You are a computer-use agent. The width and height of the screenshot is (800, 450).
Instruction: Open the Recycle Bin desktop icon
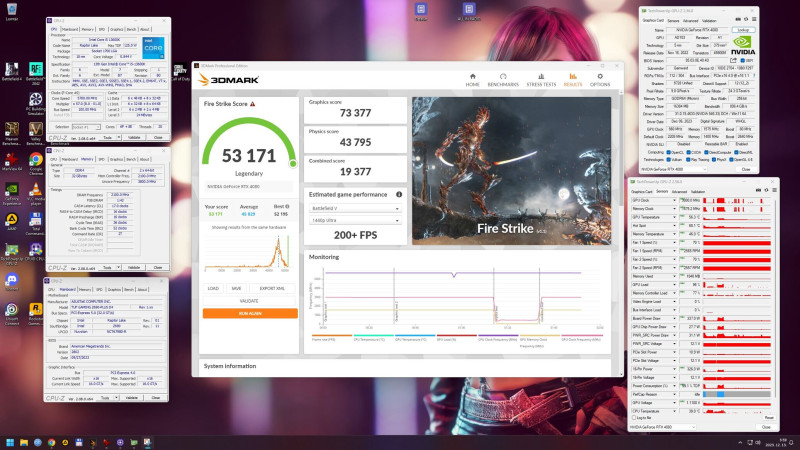pyautogui.click(x=11, y=12)
